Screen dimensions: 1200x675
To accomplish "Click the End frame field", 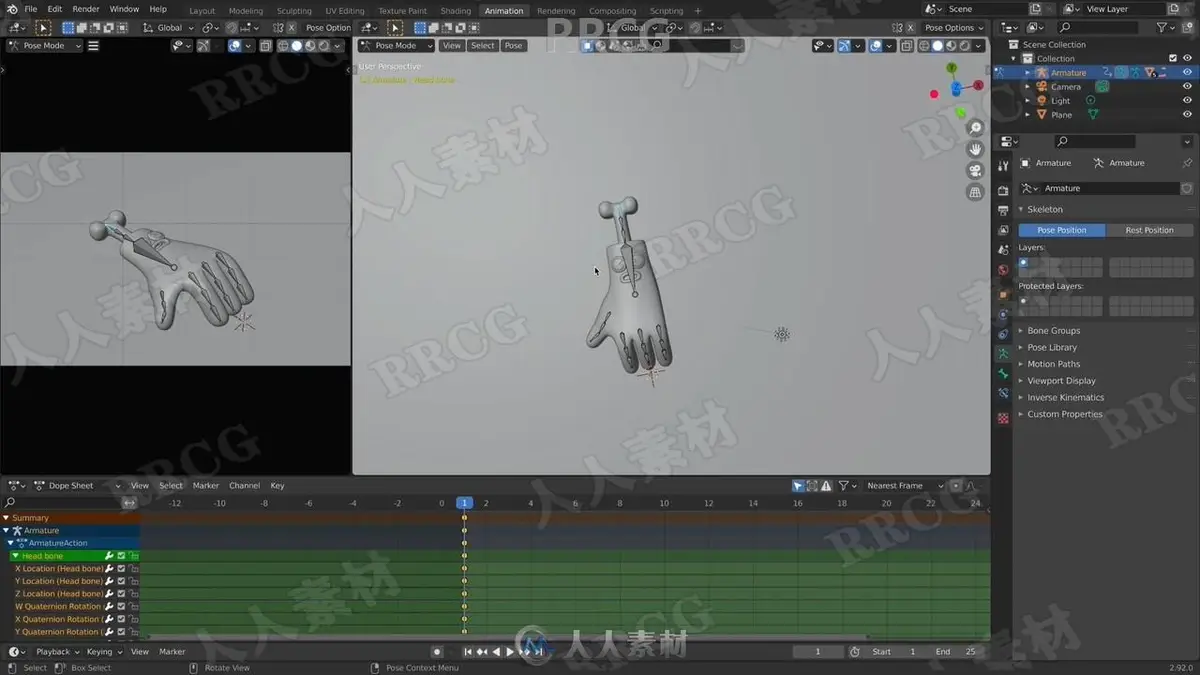I will pos(957,652).
